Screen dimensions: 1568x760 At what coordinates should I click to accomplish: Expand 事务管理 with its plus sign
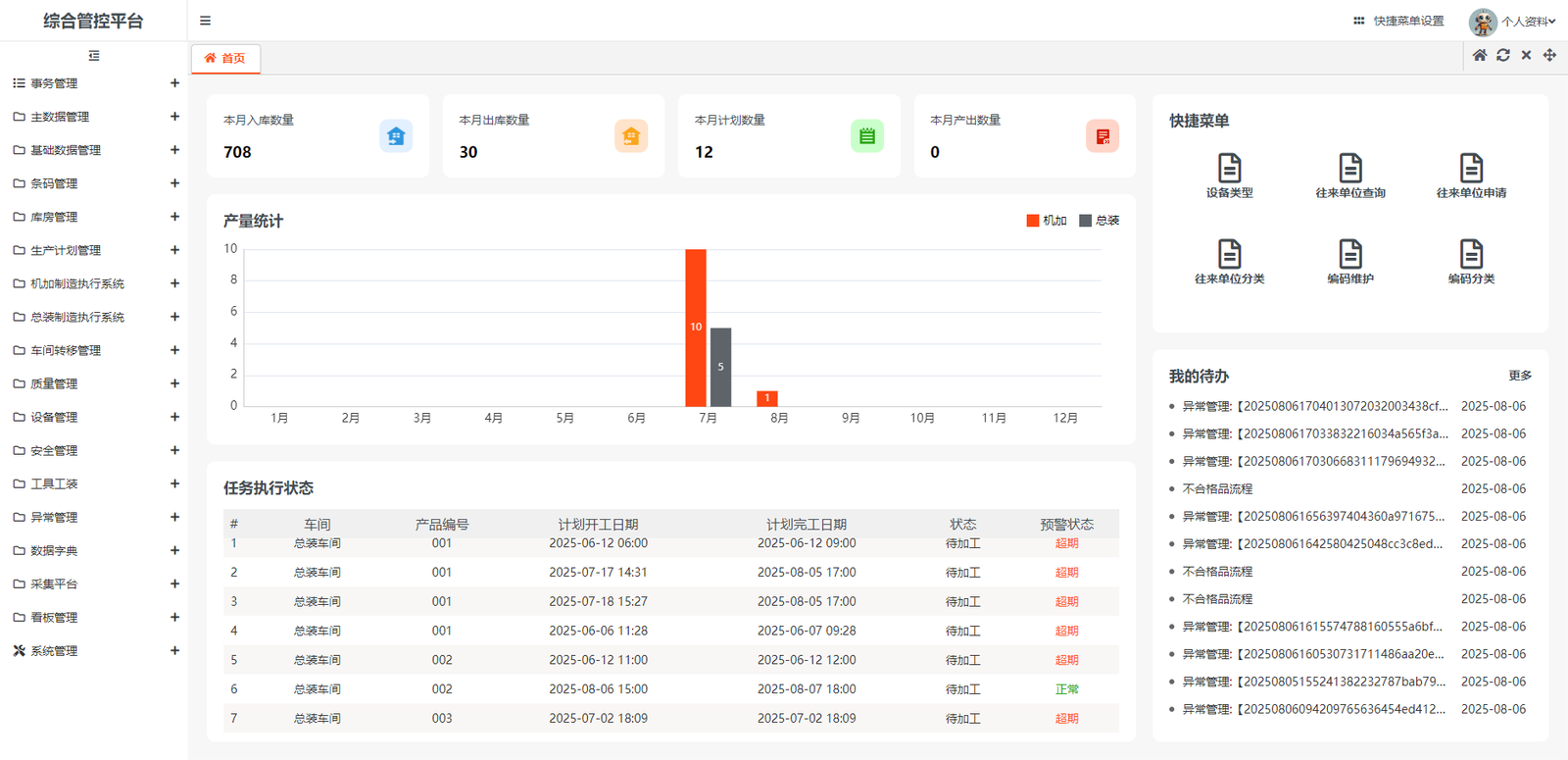coord(174,83)
